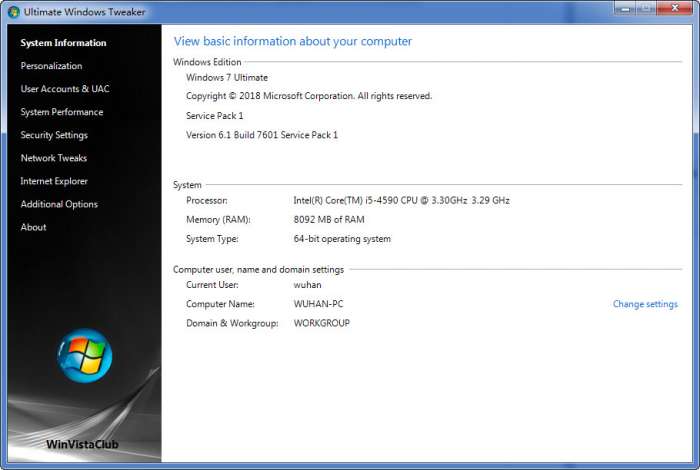700x470 pixels.
Task: Click the 'System Type:' label
Action: tap(212, 239)
